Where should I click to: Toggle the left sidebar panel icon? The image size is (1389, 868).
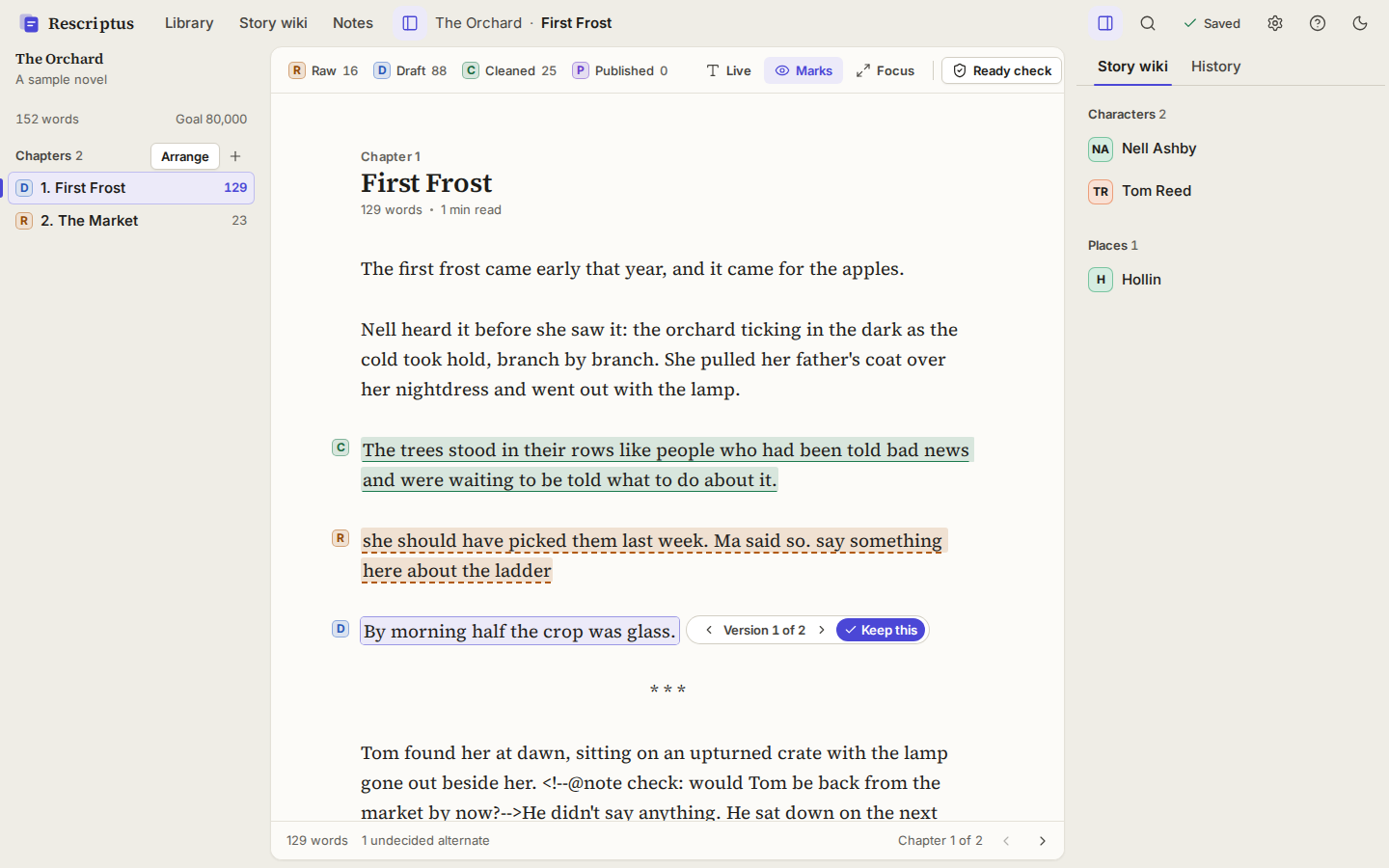point(410,23)
